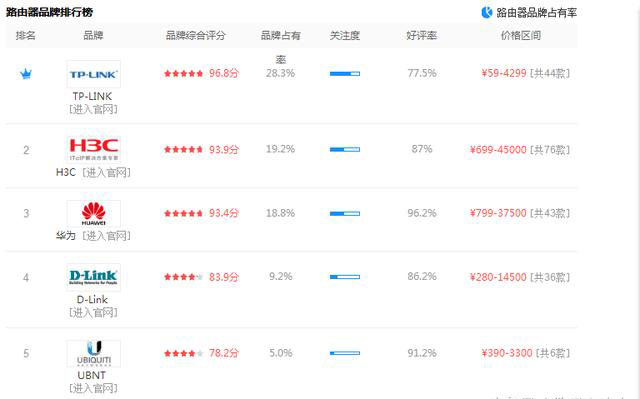Click the TP-LINK 关注度 progress bar
Viewport: 640px width, 399px height.
345,74
